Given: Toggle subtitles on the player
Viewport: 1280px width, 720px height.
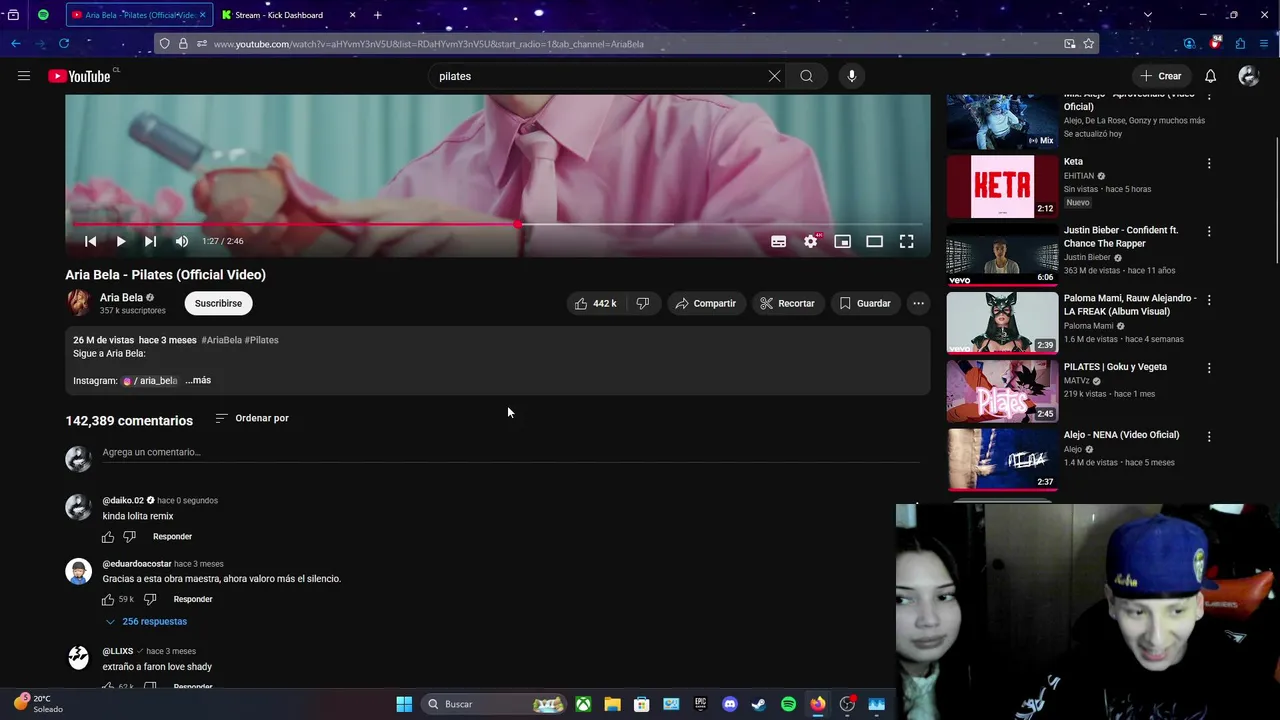Looking at the screenshot, I should tap(778, 241).
